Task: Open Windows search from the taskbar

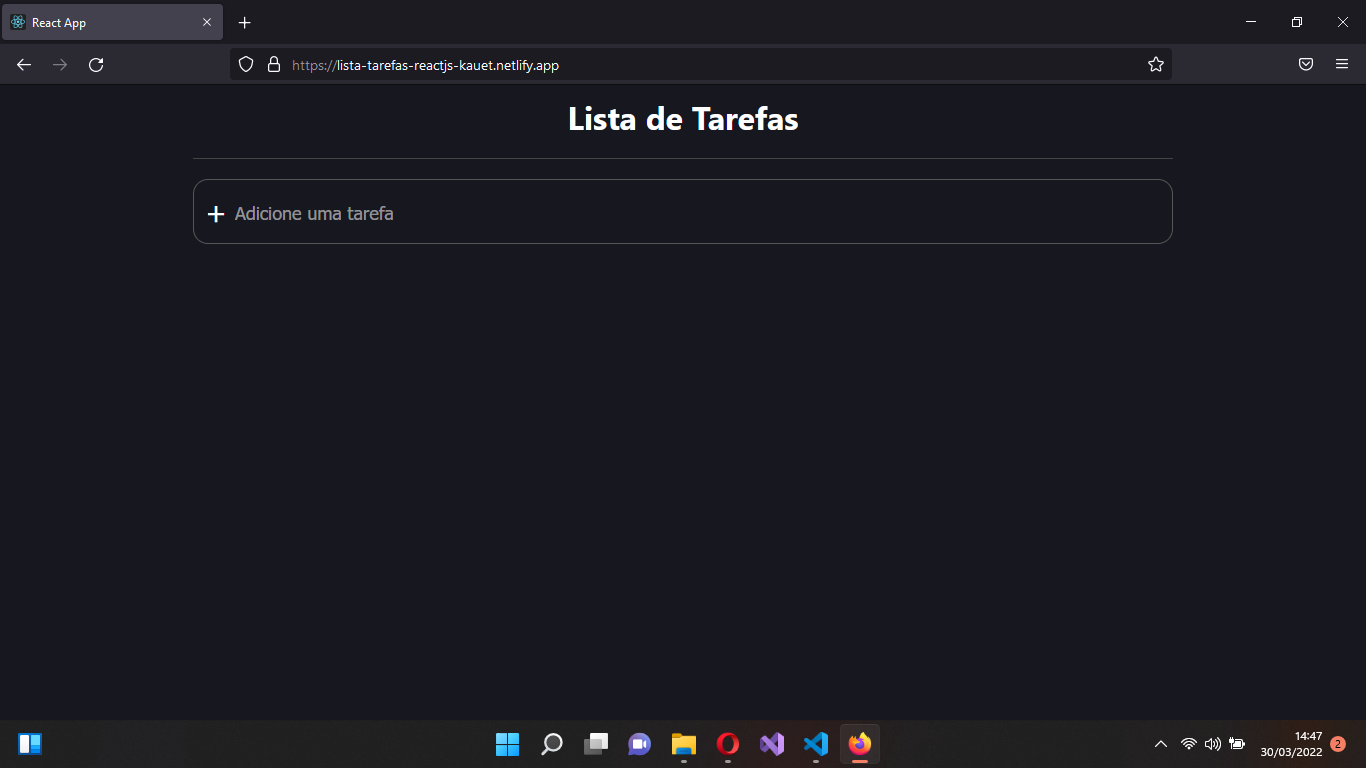Action: (551, 744)
